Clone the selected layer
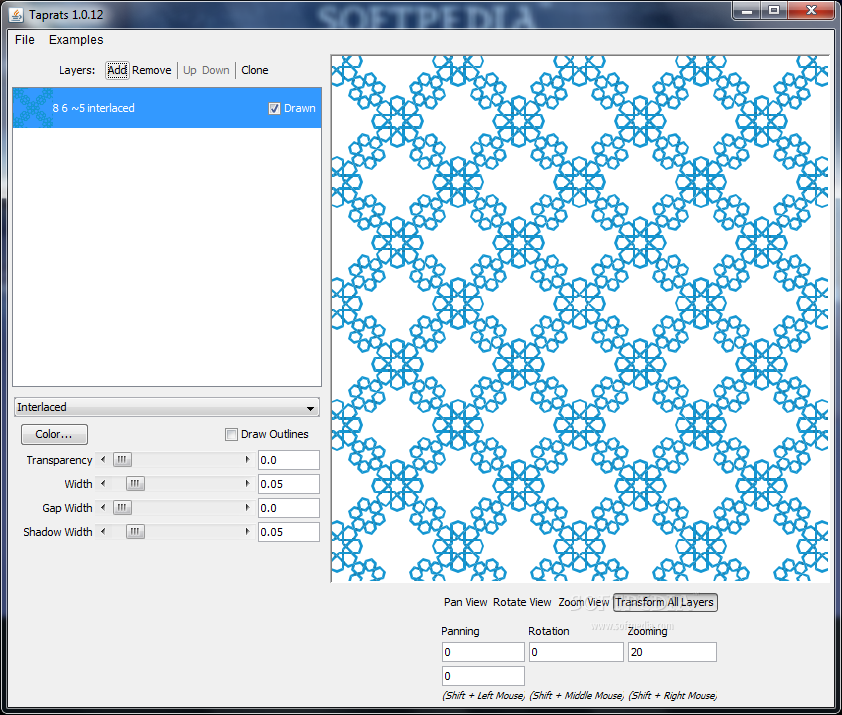 pyautogui.click(x=255, y=70)
